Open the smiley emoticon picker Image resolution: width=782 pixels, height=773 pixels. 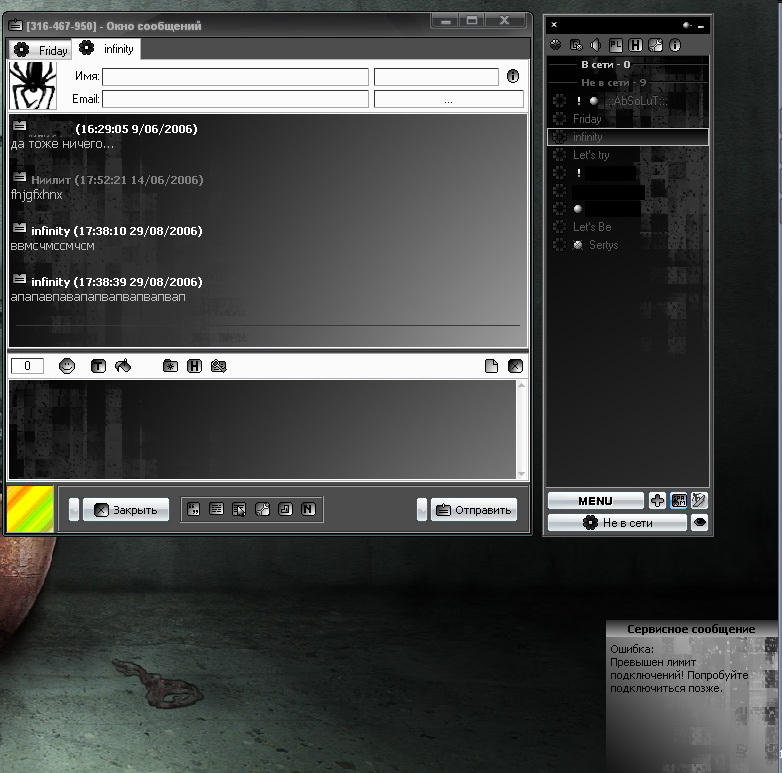click(67, 366)
